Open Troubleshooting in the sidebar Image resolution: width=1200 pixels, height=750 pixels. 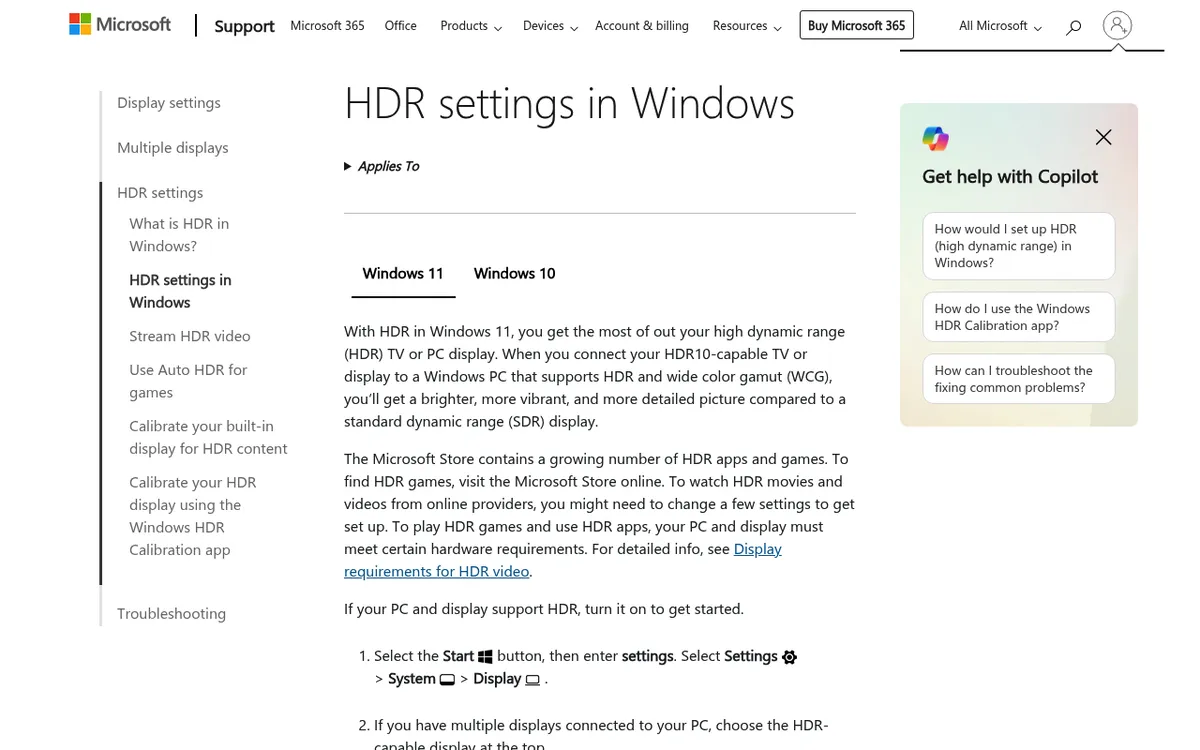[171, 614]
